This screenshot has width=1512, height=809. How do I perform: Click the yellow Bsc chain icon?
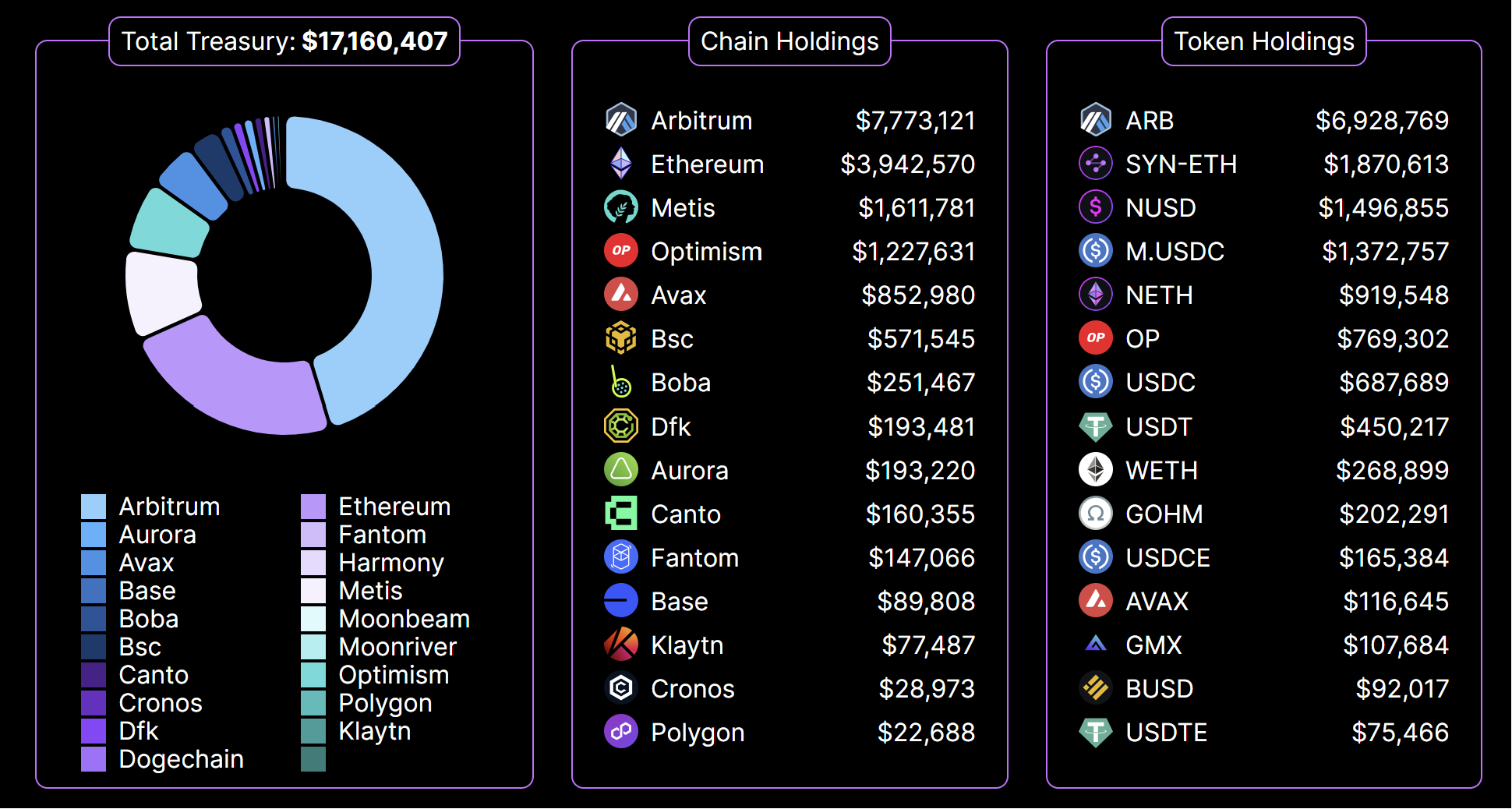(621, 338)
